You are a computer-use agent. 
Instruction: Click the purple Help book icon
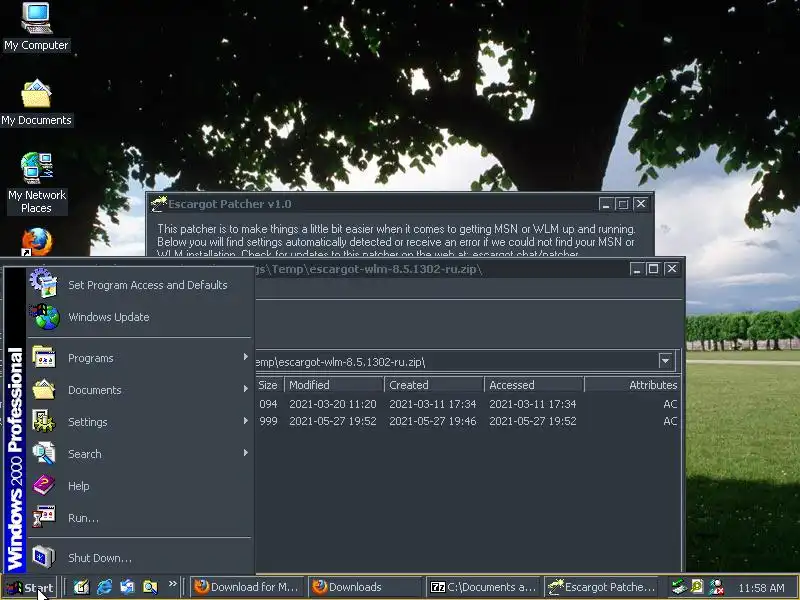44,485
